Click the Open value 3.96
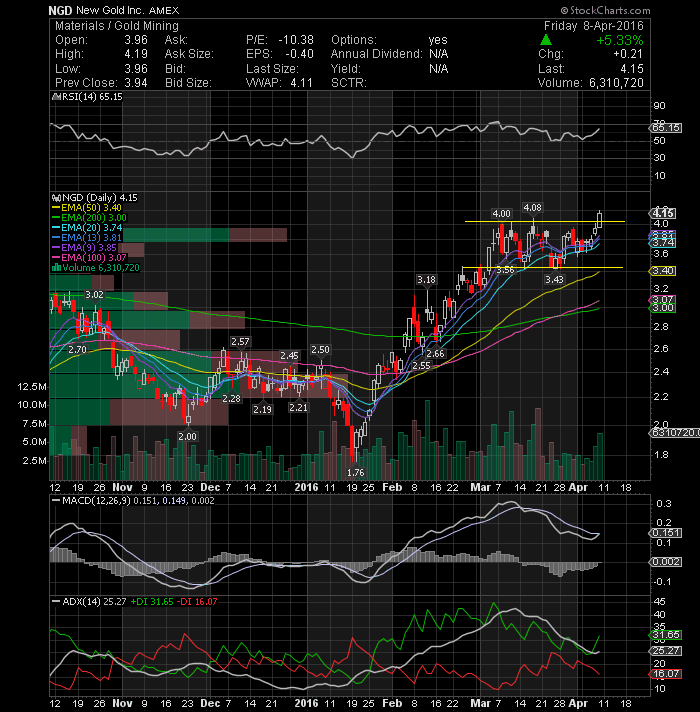The height and width of the screenshot is (712, 700). (136, 40)
